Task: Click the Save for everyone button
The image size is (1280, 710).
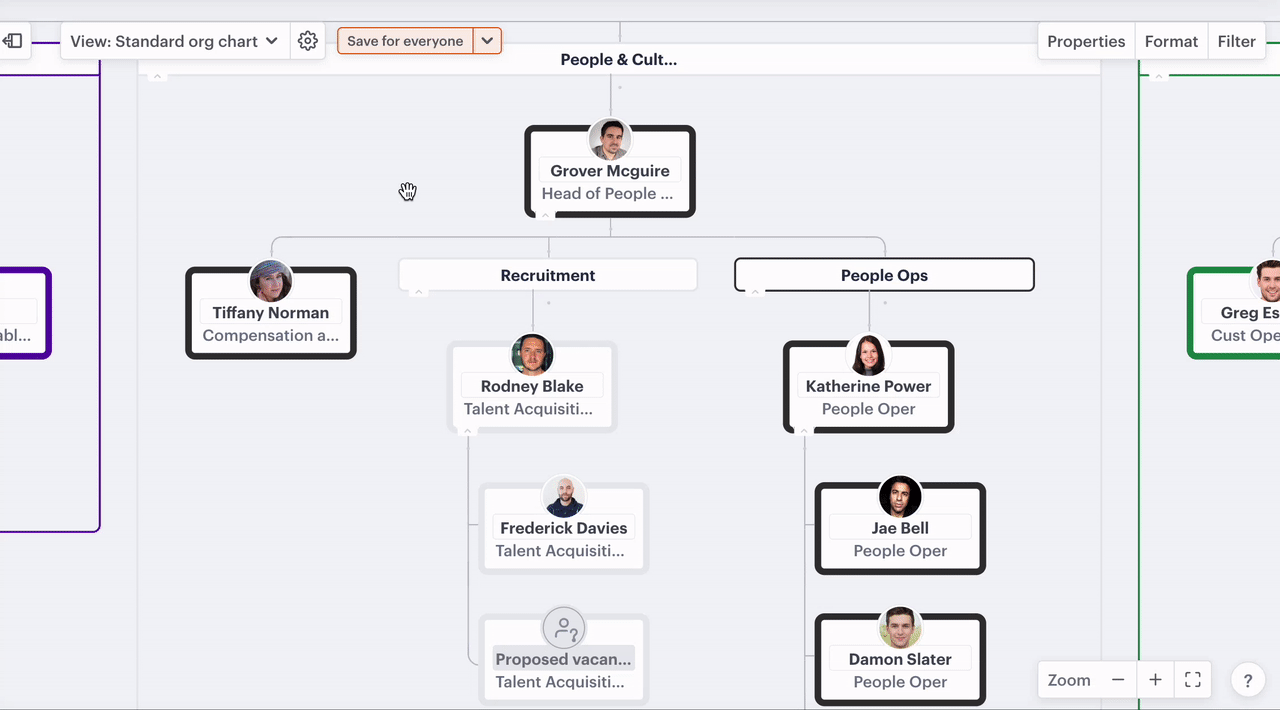Action: pyautogui.click(x=405, y=41)
